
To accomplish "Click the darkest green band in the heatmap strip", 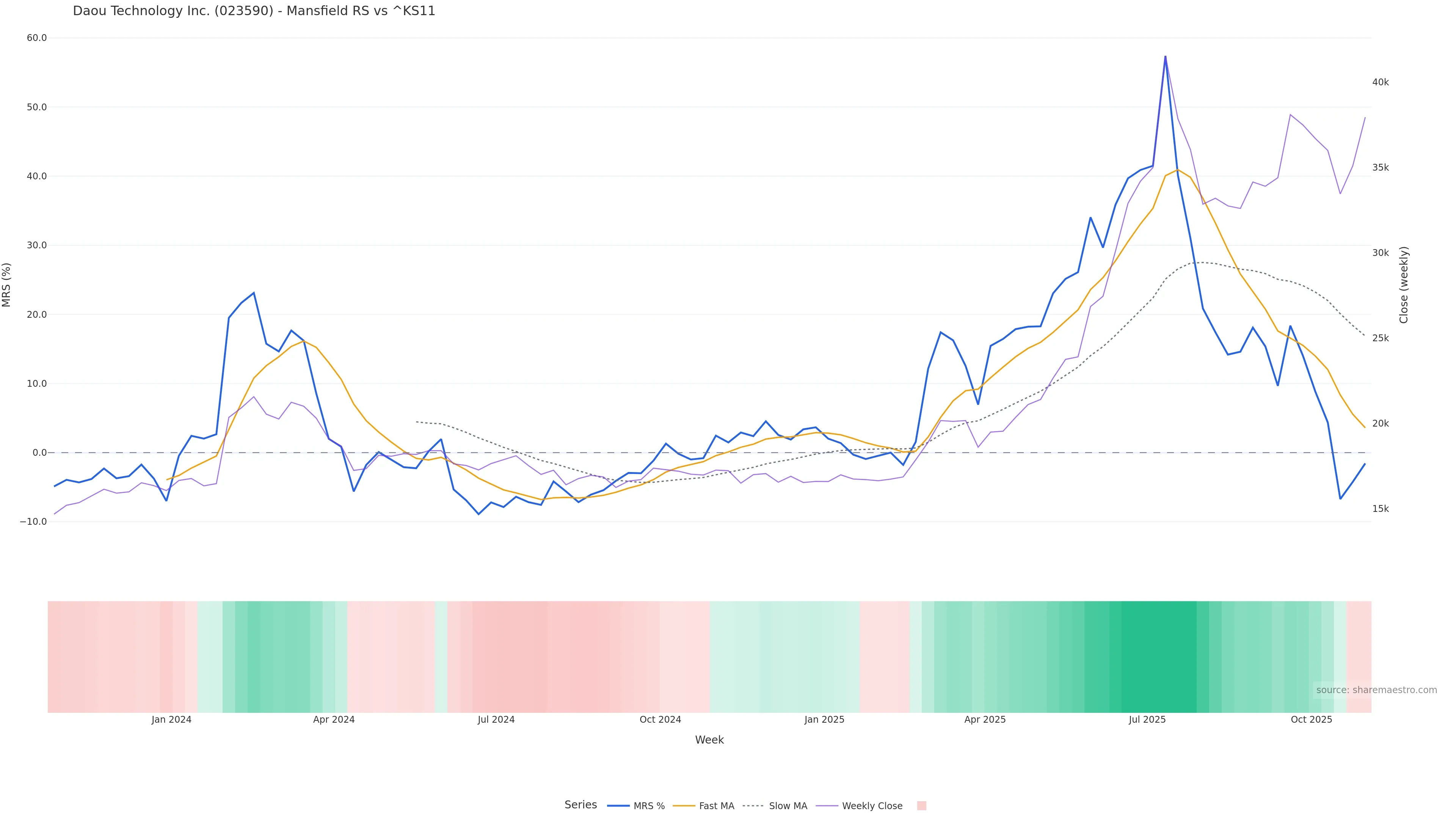I will tap(1159, 656).
